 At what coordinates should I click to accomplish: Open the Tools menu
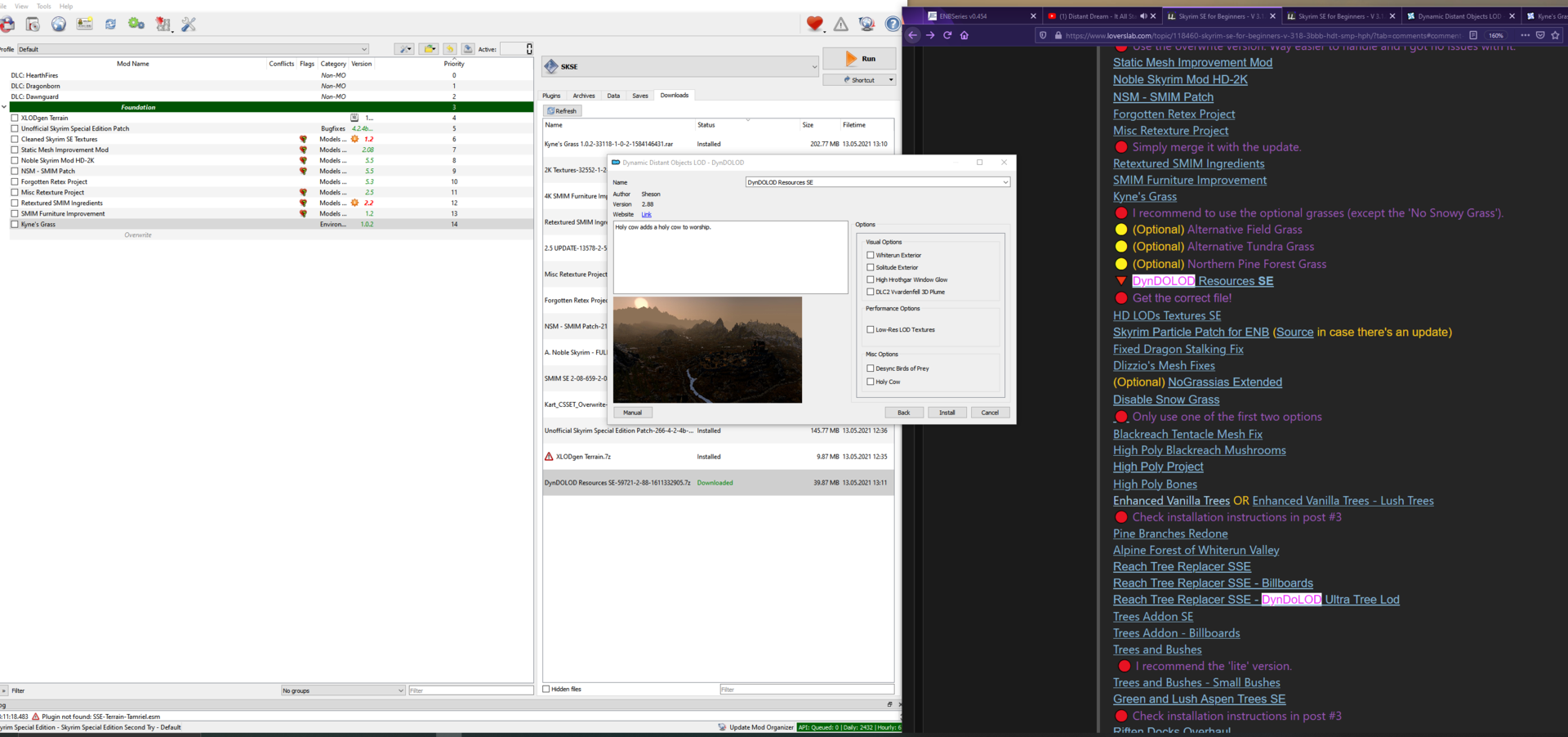coord(44,6)
